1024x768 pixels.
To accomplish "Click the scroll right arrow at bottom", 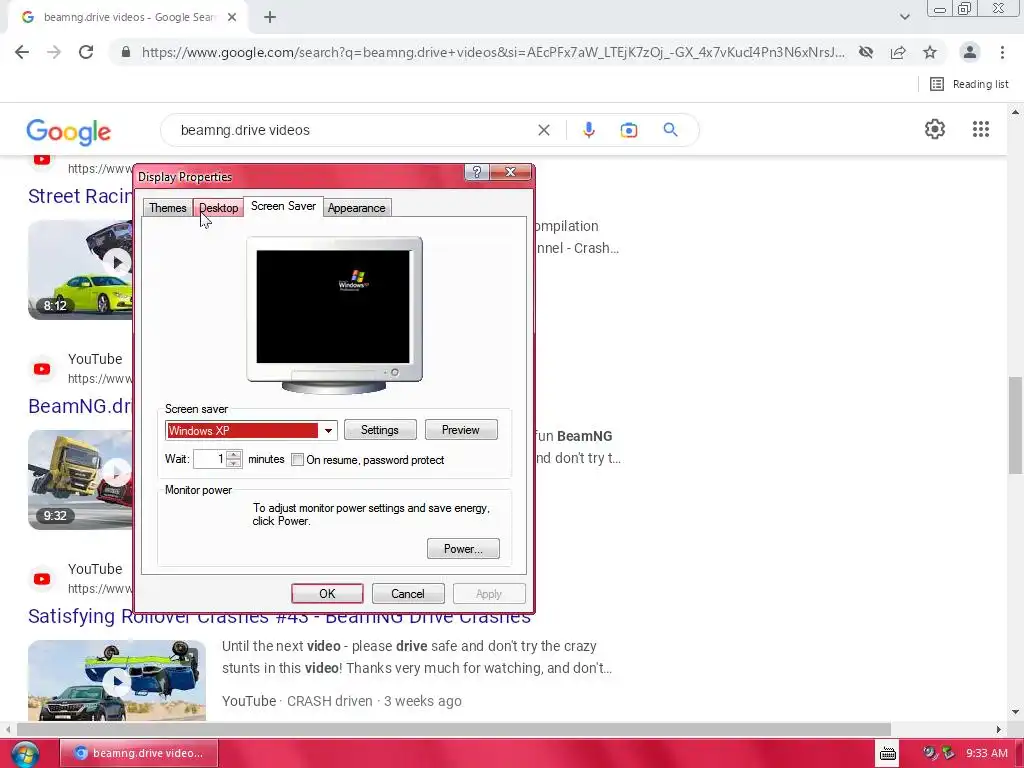I will (999, 729).
